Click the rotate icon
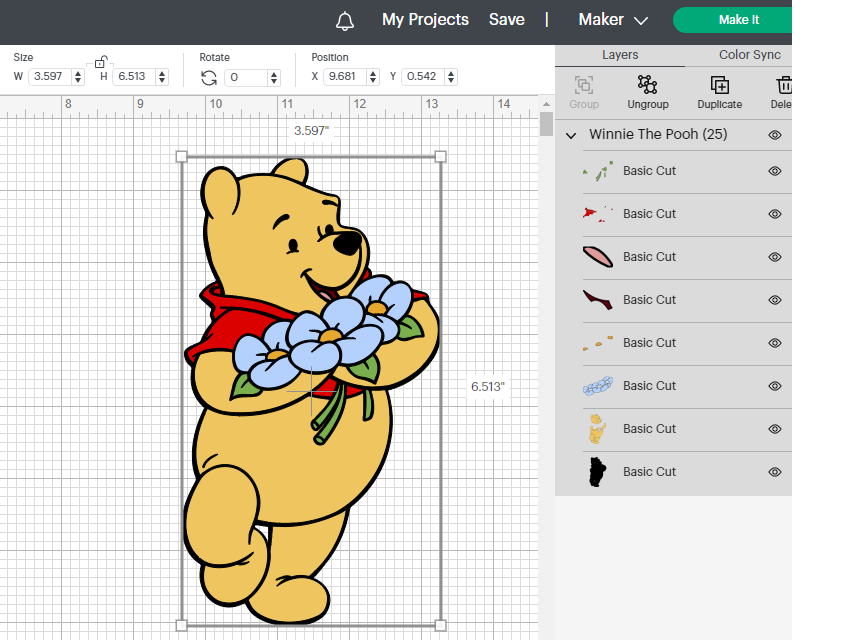 point(209,78)
